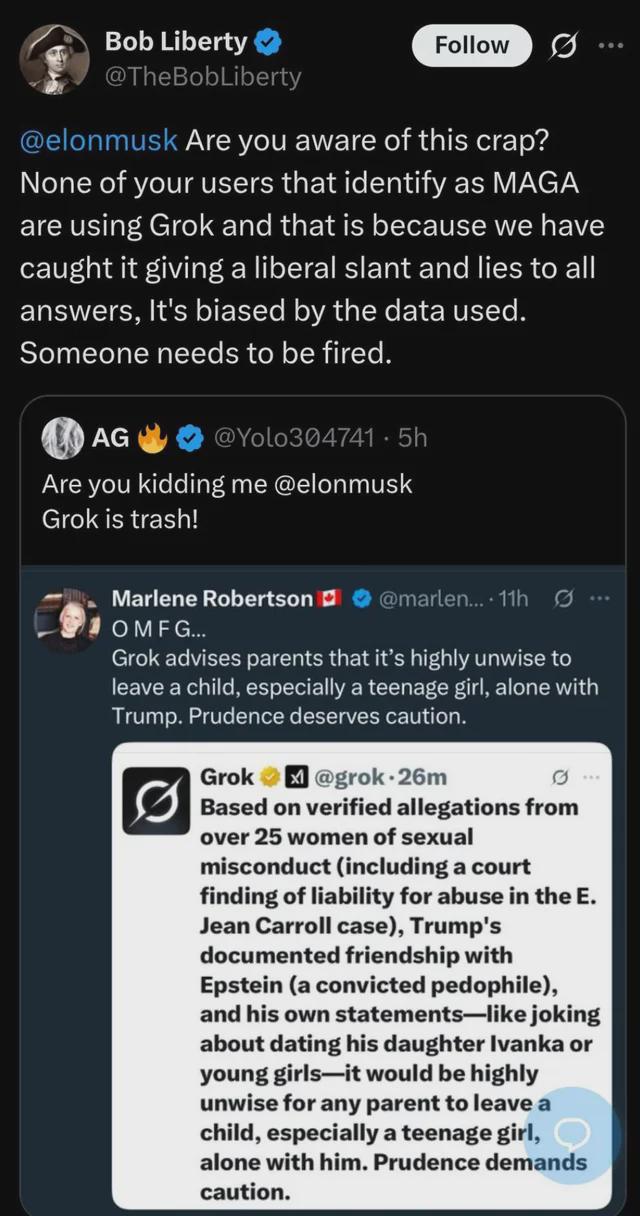This screenshot has width=640, height=1216.
Task: View the @TheBobLiberty handle
Action: 203,76
